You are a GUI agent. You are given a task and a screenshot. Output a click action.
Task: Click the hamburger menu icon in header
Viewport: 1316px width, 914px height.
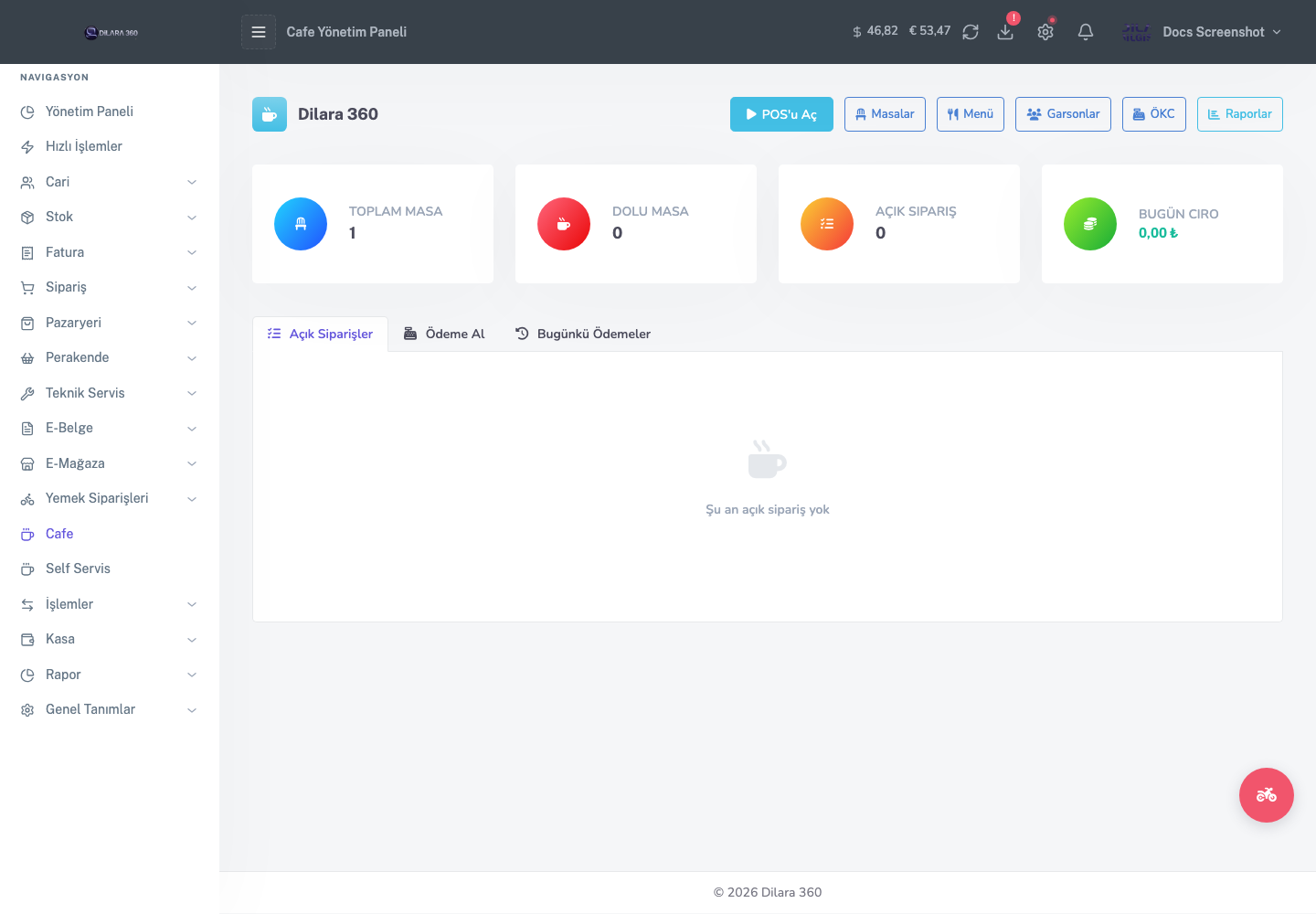coord(259,32)
